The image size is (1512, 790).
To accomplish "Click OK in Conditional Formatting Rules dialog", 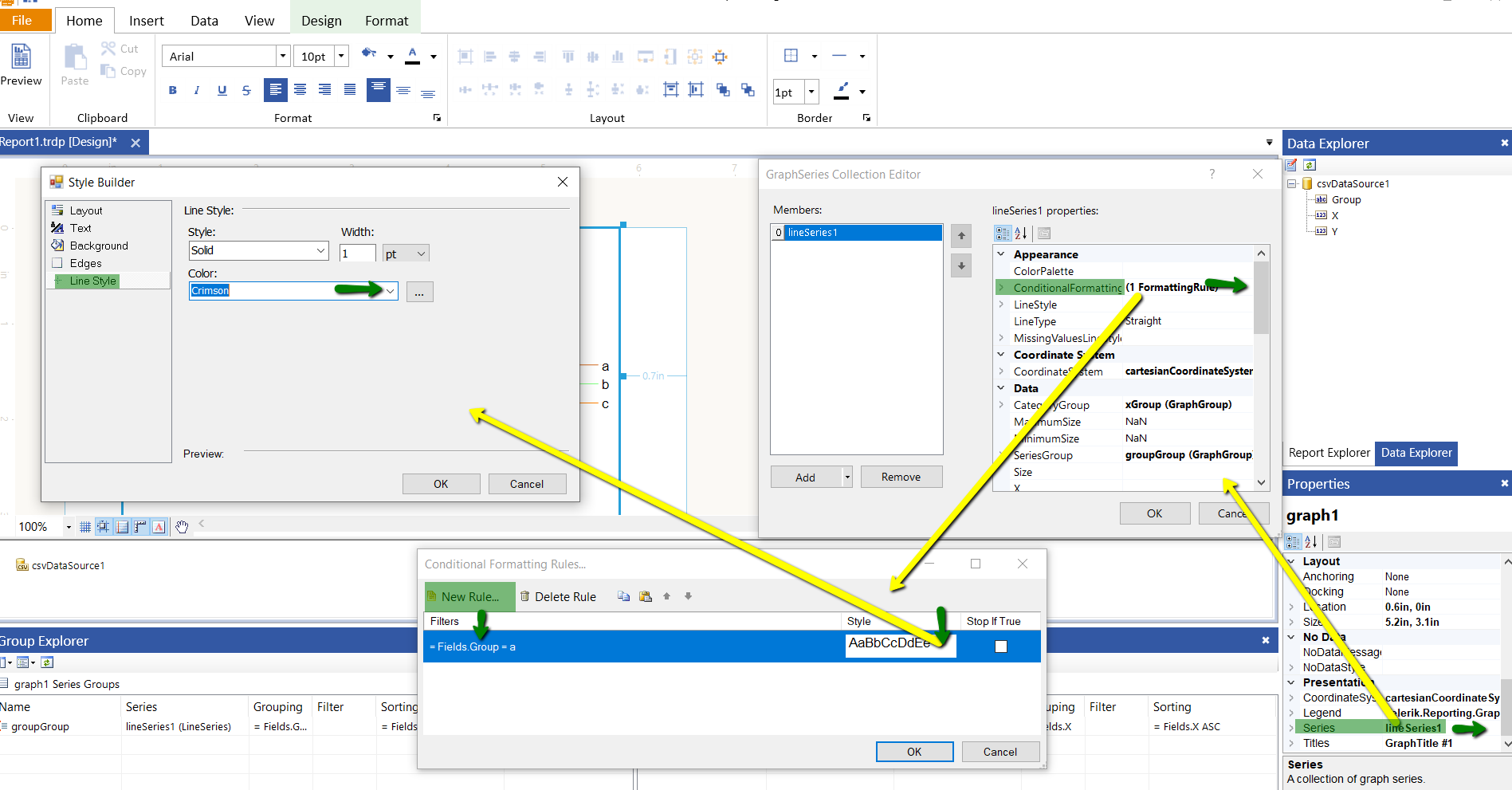I will point(914,752).
